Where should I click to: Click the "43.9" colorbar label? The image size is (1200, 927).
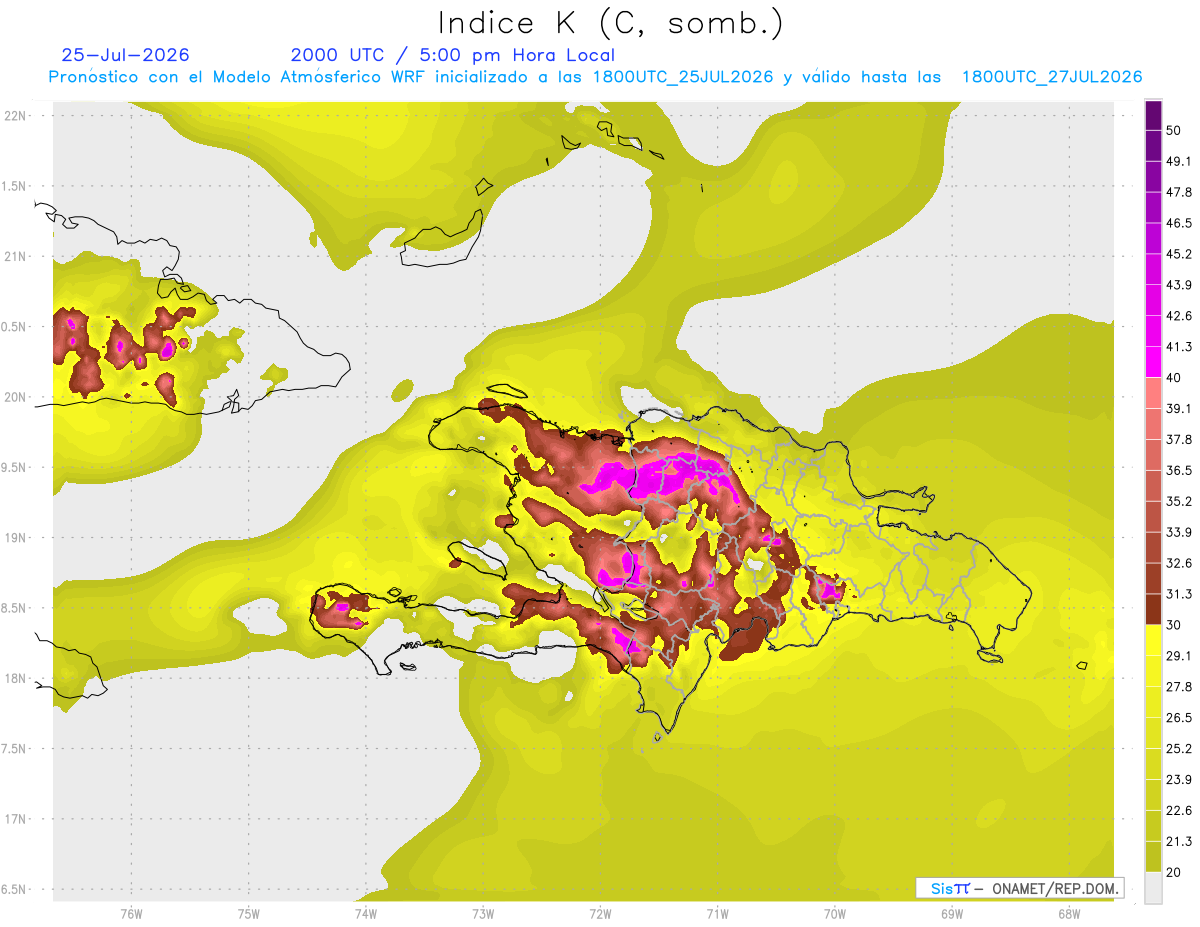[1179, 285]
